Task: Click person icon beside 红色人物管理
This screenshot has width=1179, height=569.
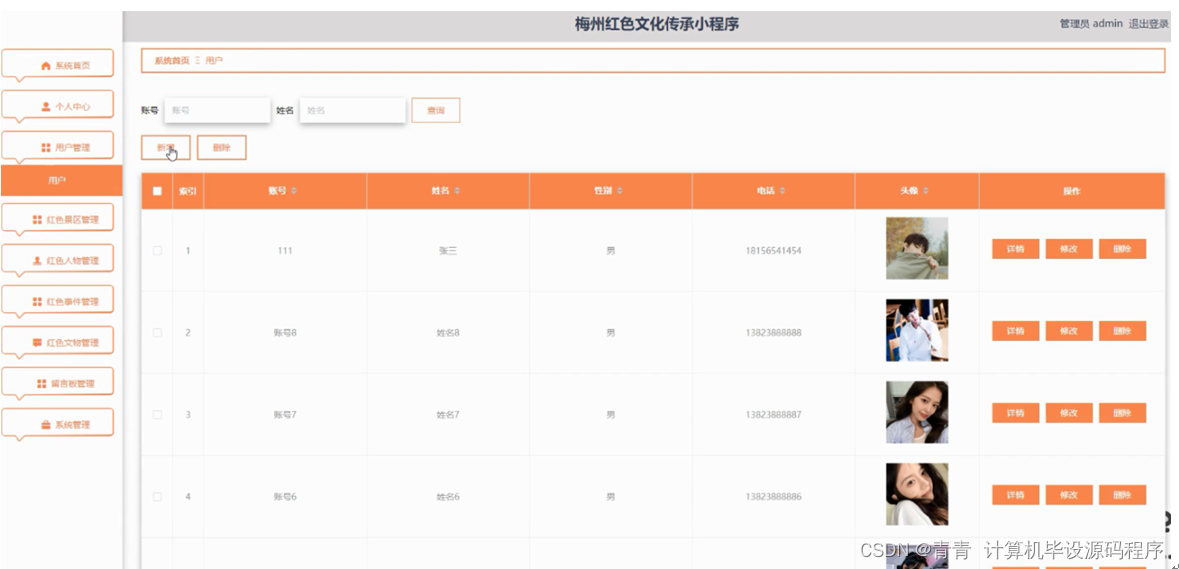Action: click(x=37, y=261)
